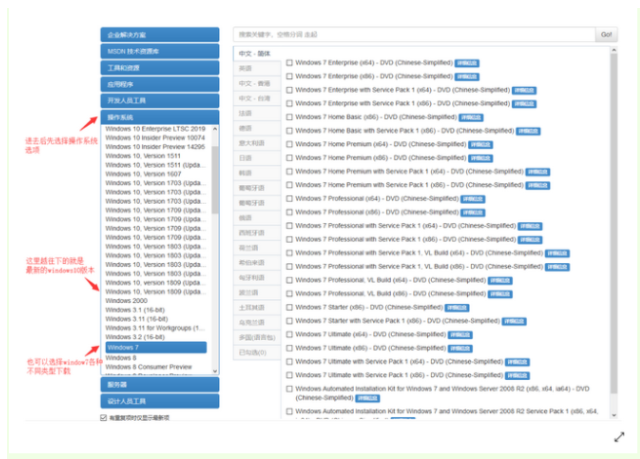View 详细信息 for Windows 7 Ultimate (x86) DVD
Image resolution: width=640 pixels, height=459 pixels.
click(460, 348)
